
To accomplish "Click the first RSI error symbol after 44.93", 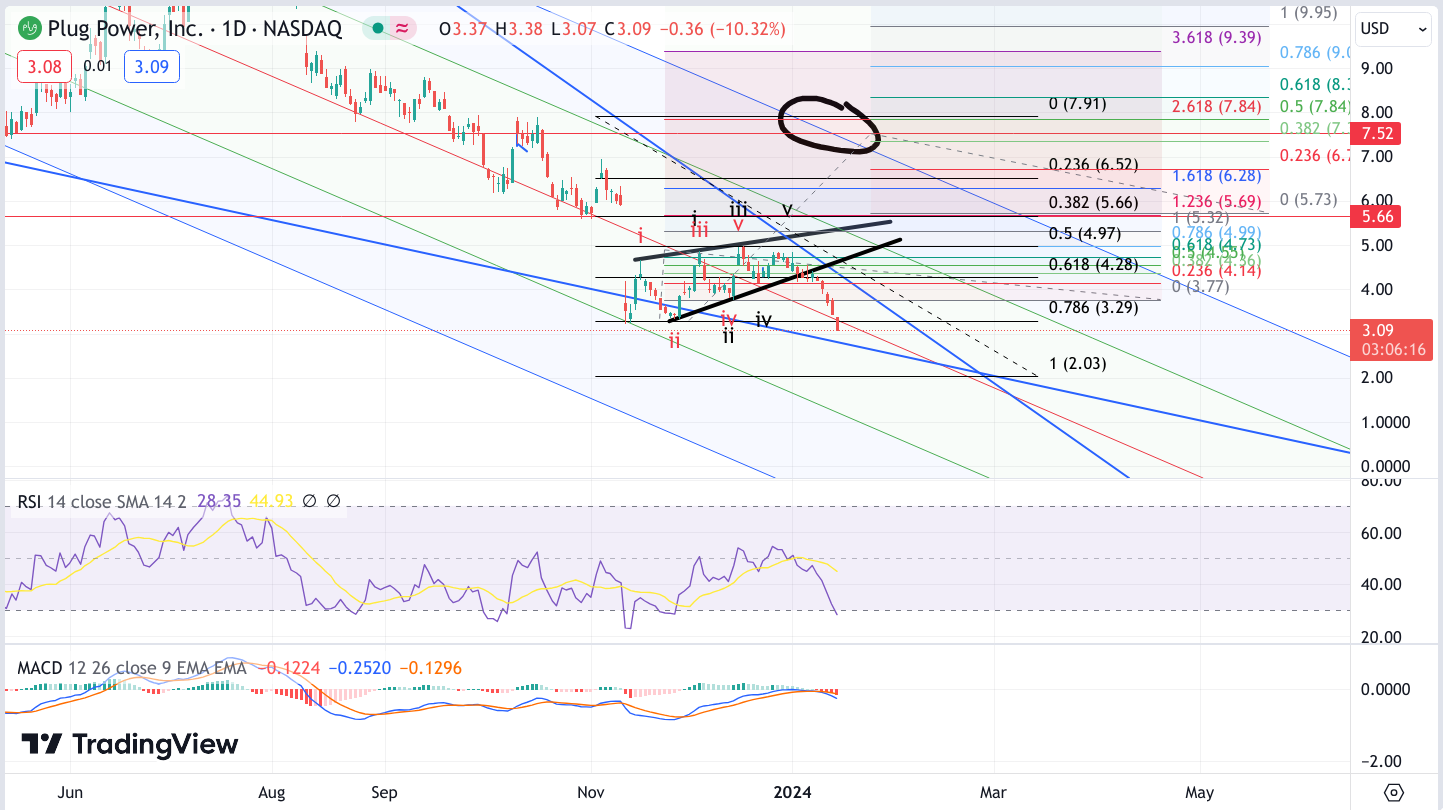I will [x=310, y=500].
